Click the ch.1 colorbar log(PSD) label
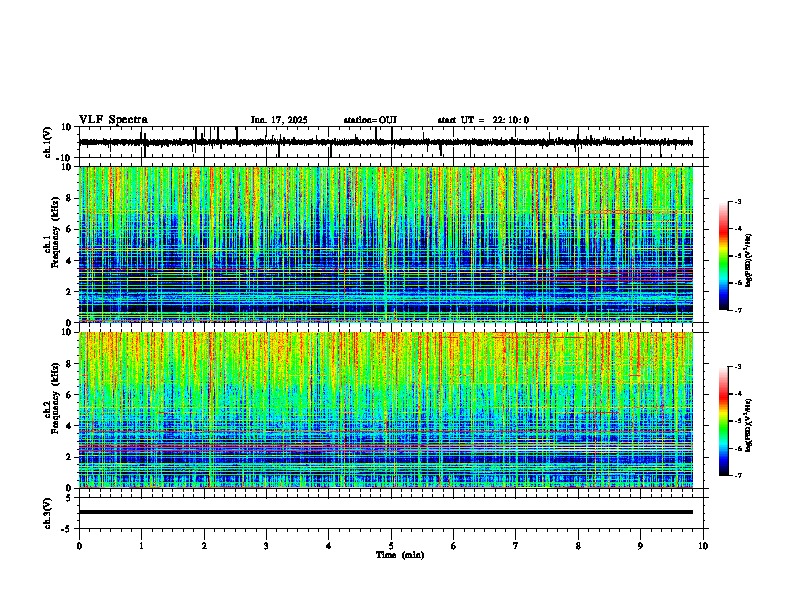The width and height of the screenshot is (792, 612). coord(749,261)
